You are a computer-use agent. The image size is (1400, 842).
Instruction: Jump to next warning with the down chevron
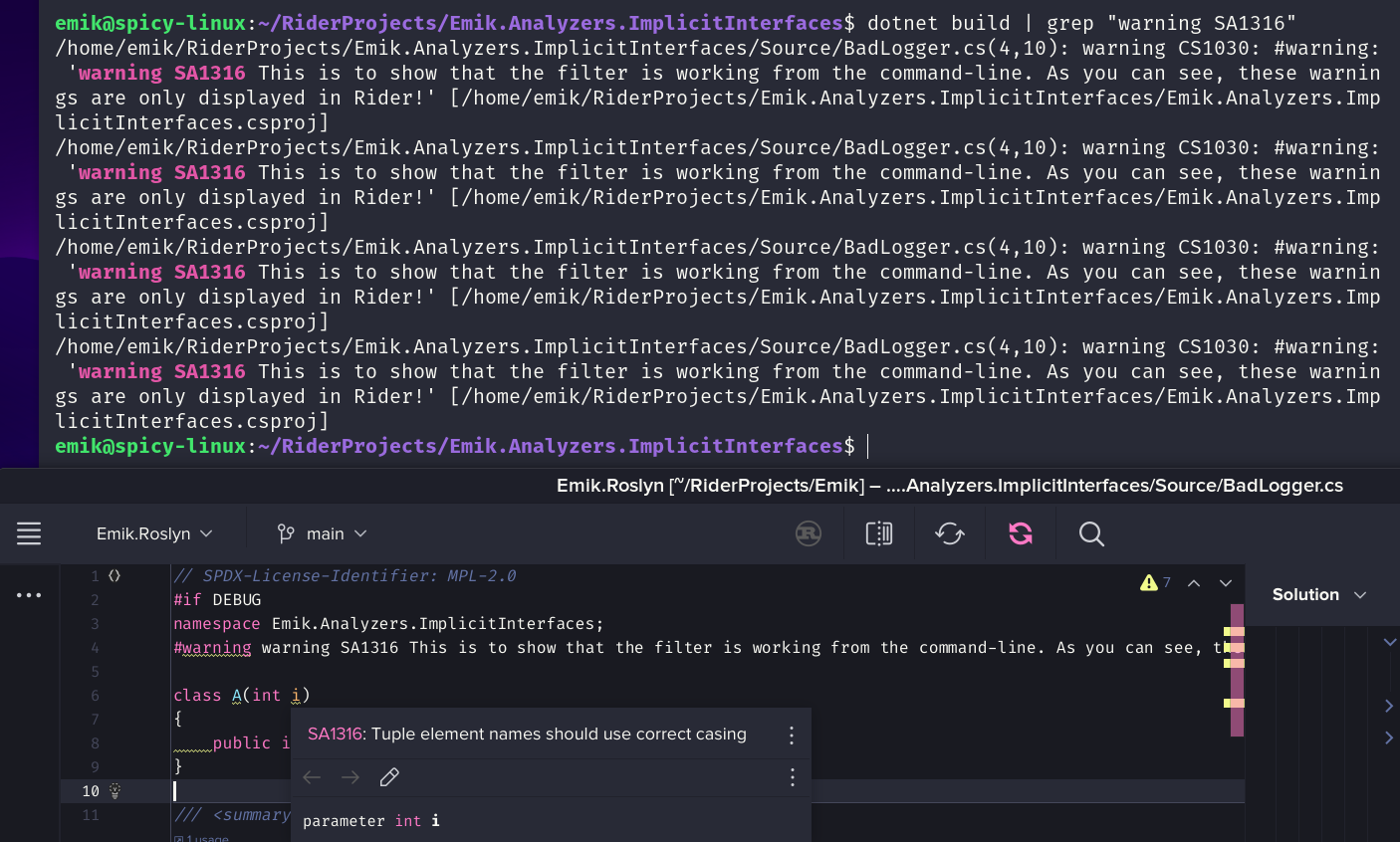pyautogui.click(x=1225, y=583)
